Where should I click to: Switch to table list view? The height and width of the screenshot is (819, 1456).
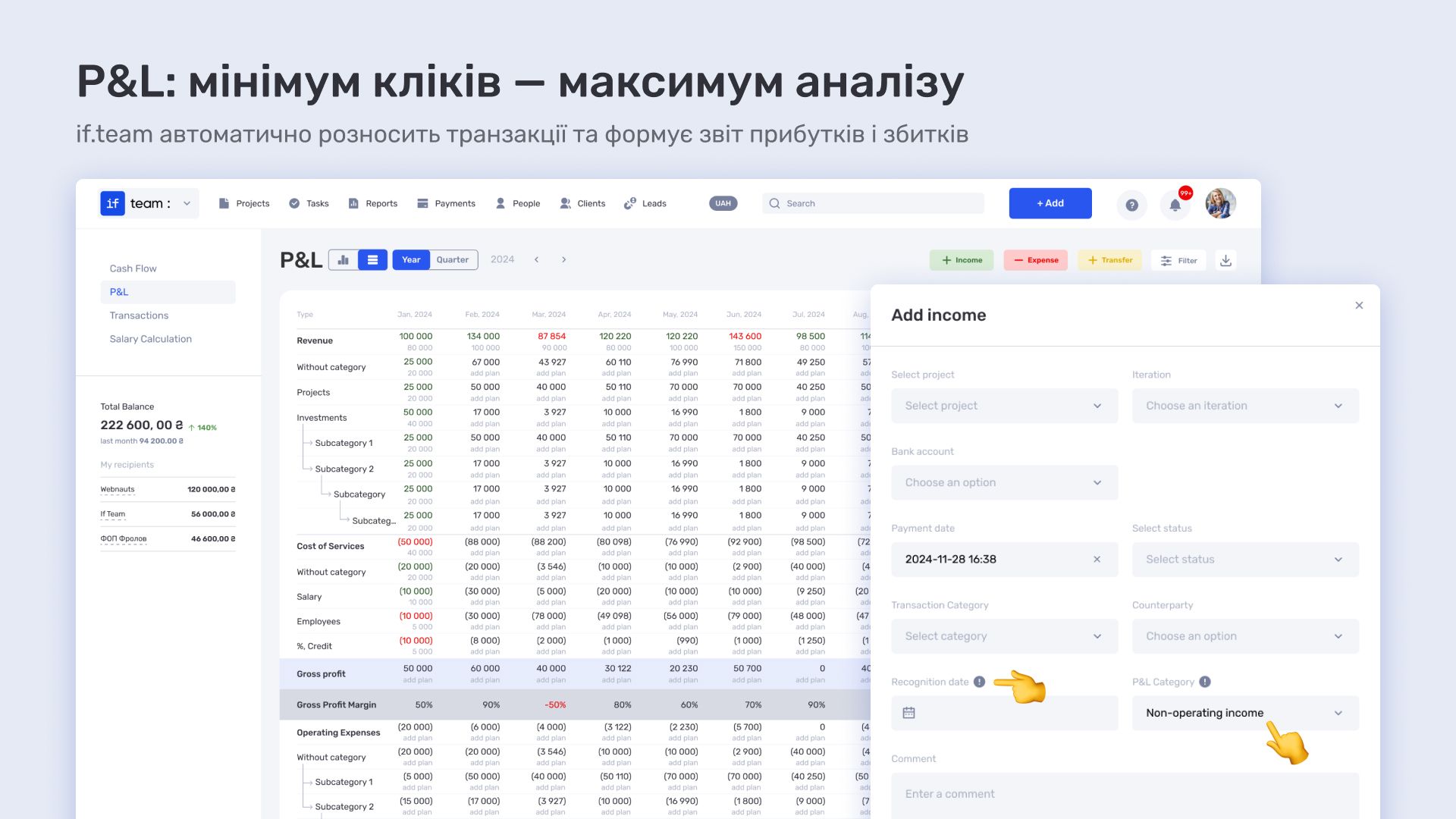372,260
